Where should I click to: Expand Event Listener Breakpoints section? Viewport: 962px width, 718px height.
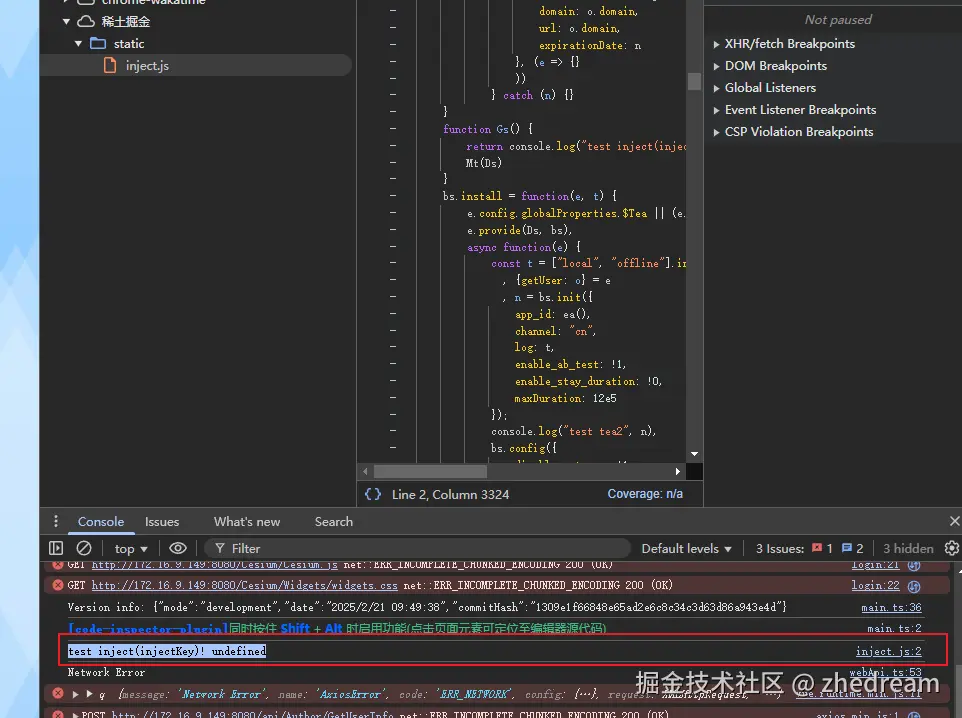[x=800, y=110]
